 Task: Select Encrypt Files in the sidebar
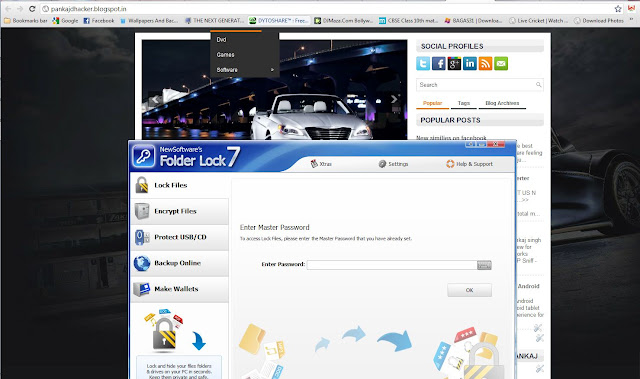coord(180,211)
